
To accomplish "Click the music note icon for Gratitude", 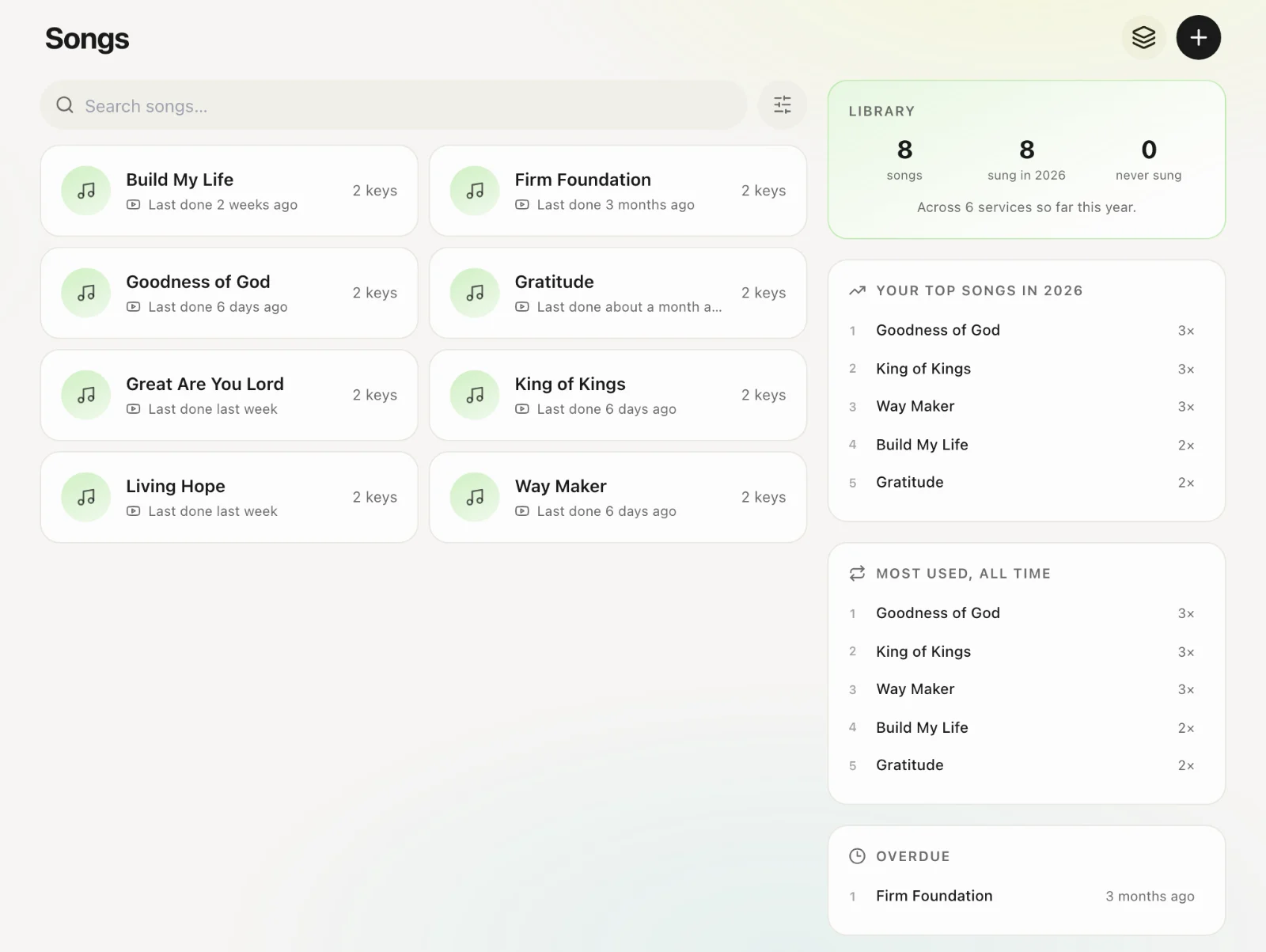I will tap(475, 293).
